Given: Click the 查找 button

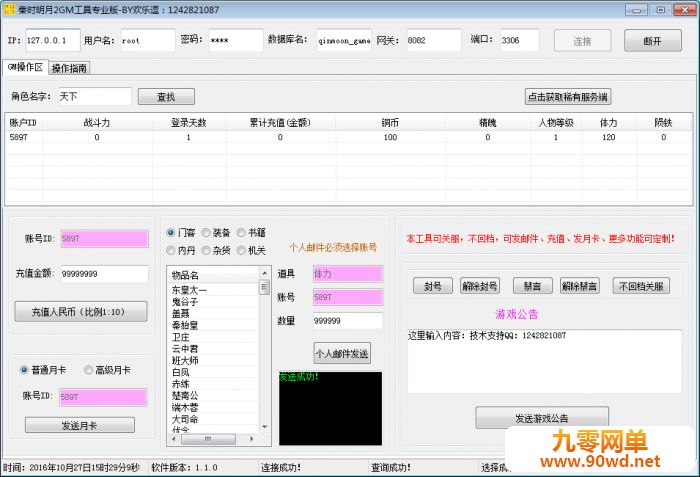Looking at the screenshot, I should click(x=166, y=96).
